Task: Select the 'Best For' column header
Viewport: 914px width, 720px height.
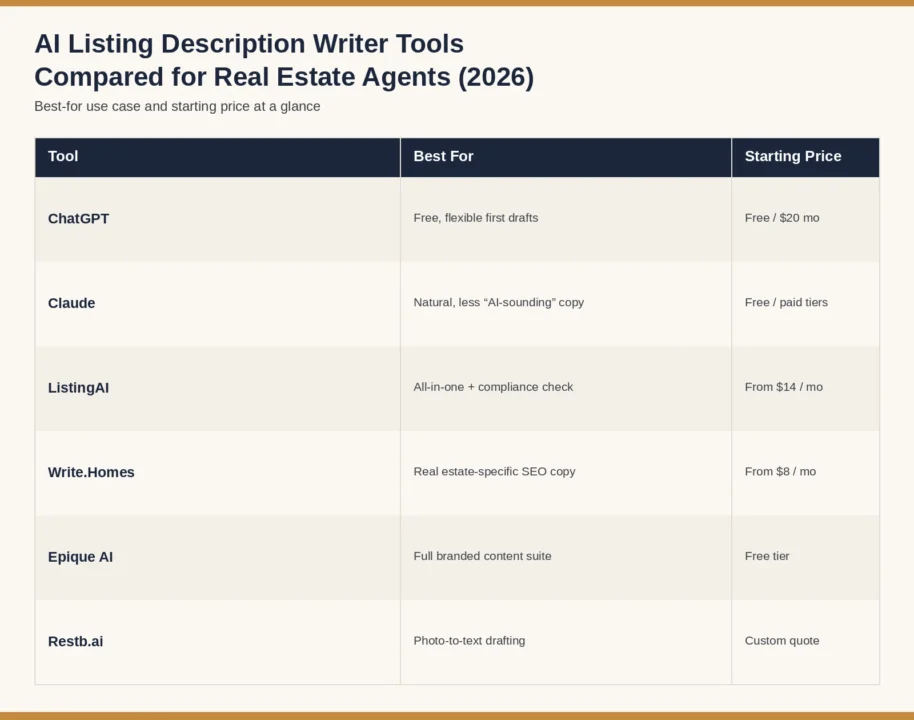Action: point(566,157)
